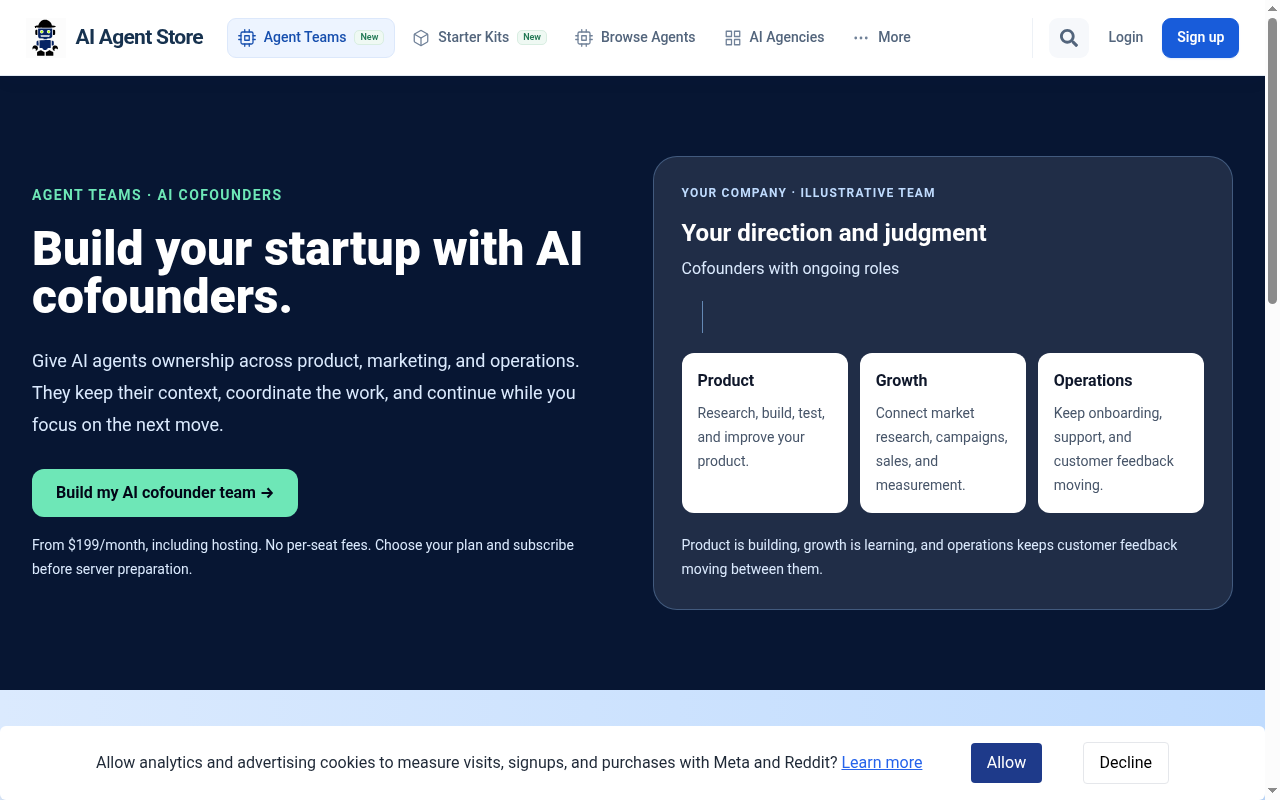Go to Browse Agents
Viewport: 1280px width, 800px height.
(x=636, y=38)
